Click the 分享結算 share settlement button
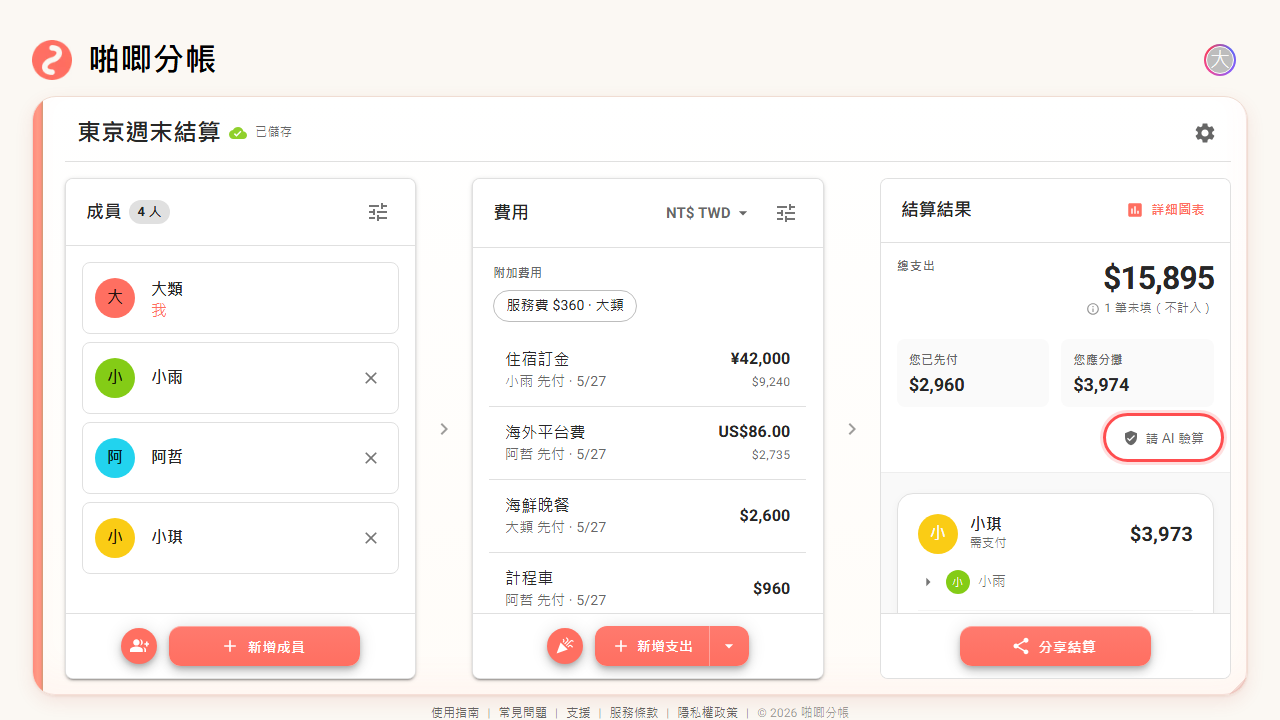1280x720 pixels. click(x=1055, y=646)
